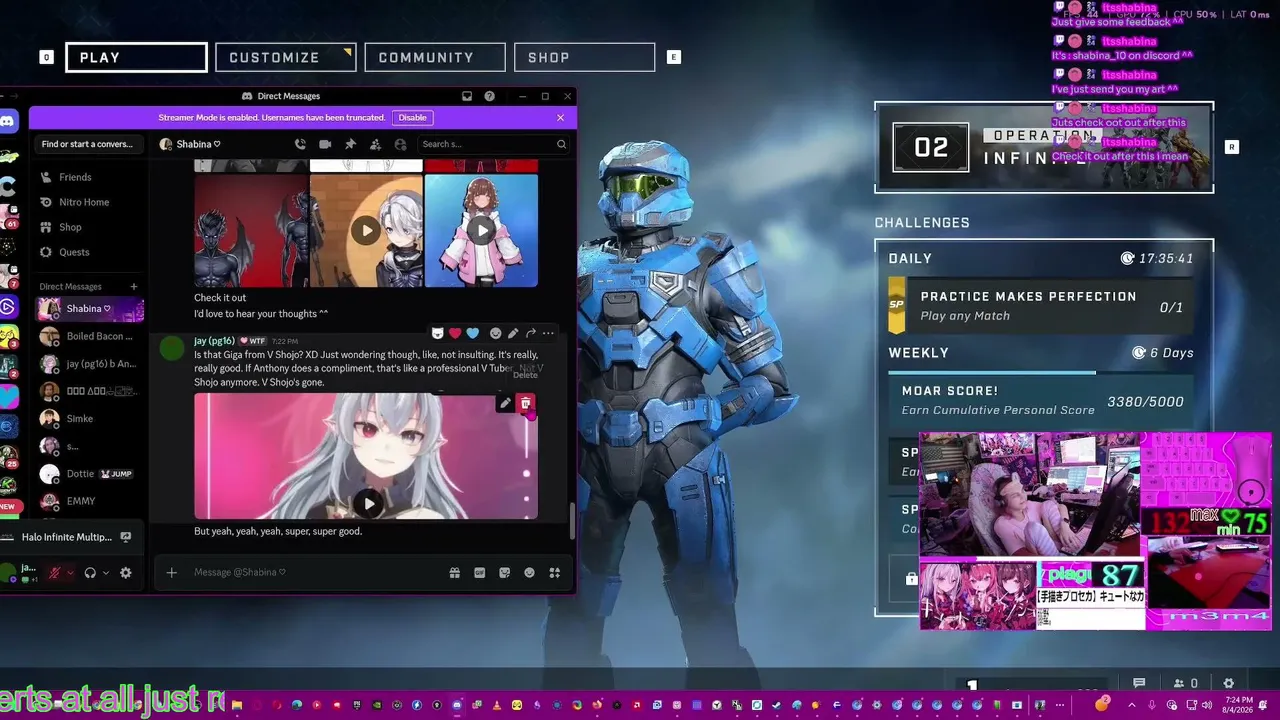Open Halo Infinite settings gear icon
Screen dimensions: 1280x720
pyautogui.click(x=1229, y=683)
